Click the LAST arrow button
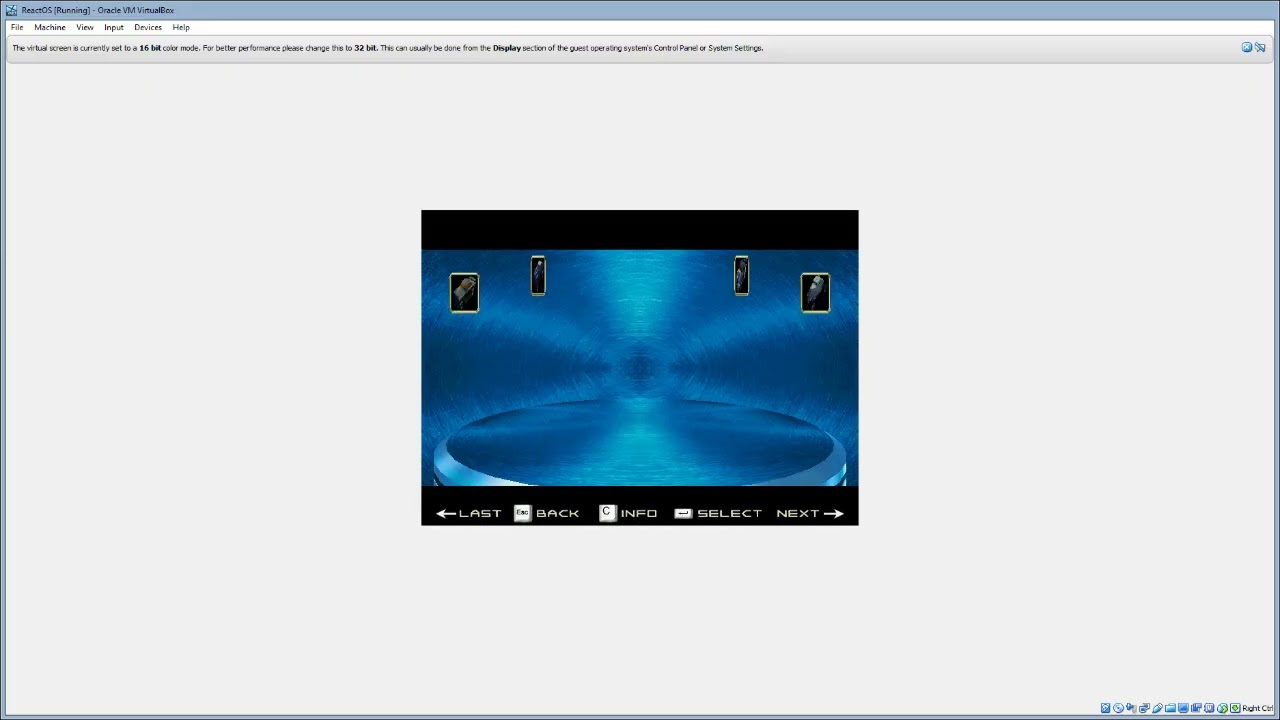1280x720 pixels. [469, 513]
